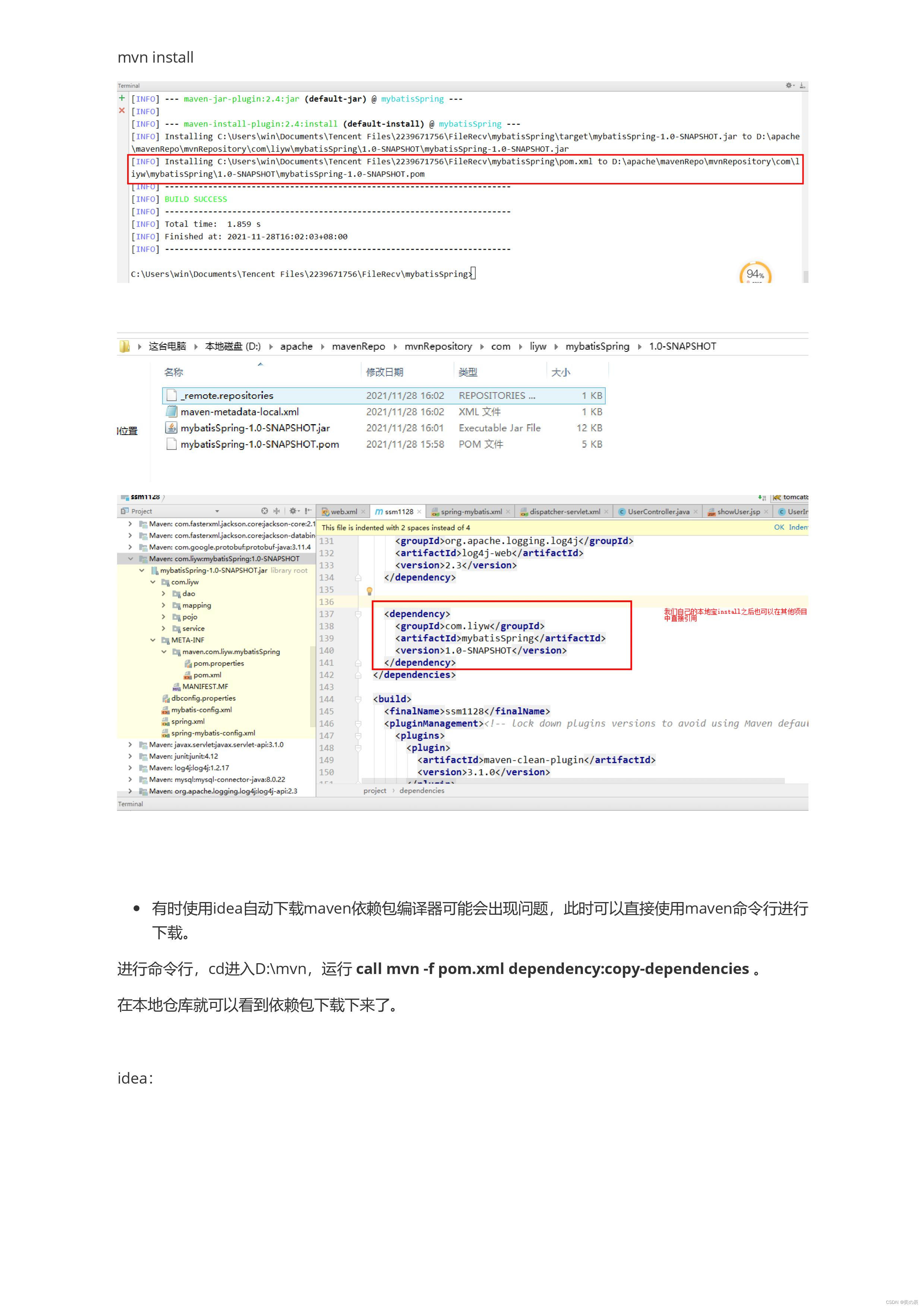The width and height of the screenshot is (924, 1308).
Task: Click the fold toggle at line 137 dependency
Action: coord(358,614)
